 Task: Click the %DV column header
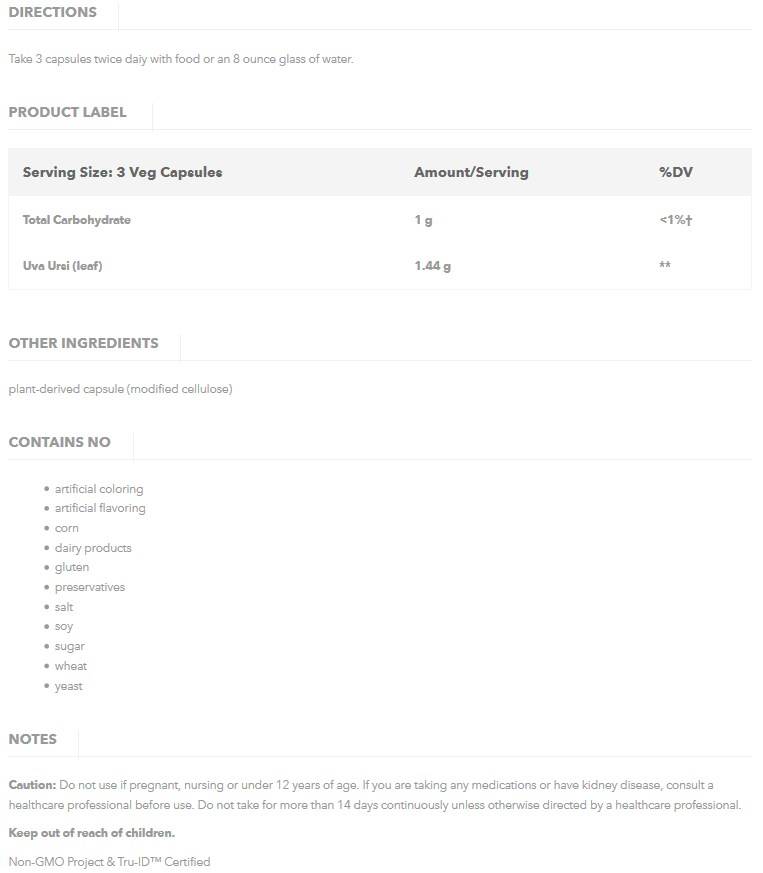point(675,172)
